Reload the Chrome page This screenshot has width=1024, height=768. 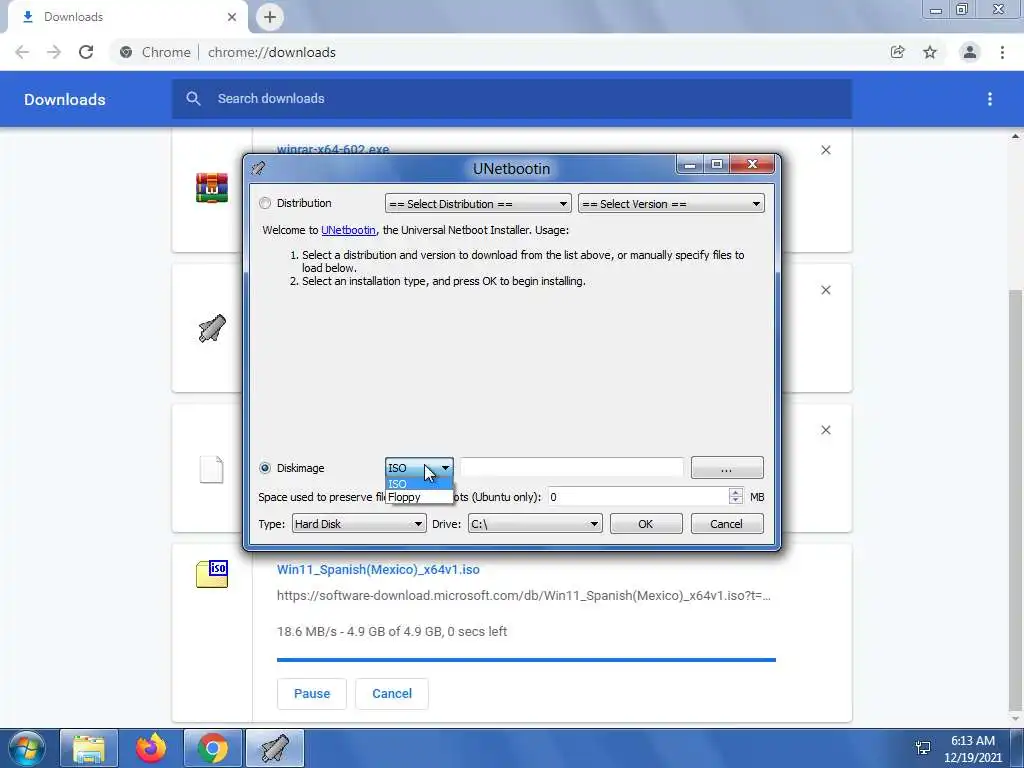click(x=86, y=52)
